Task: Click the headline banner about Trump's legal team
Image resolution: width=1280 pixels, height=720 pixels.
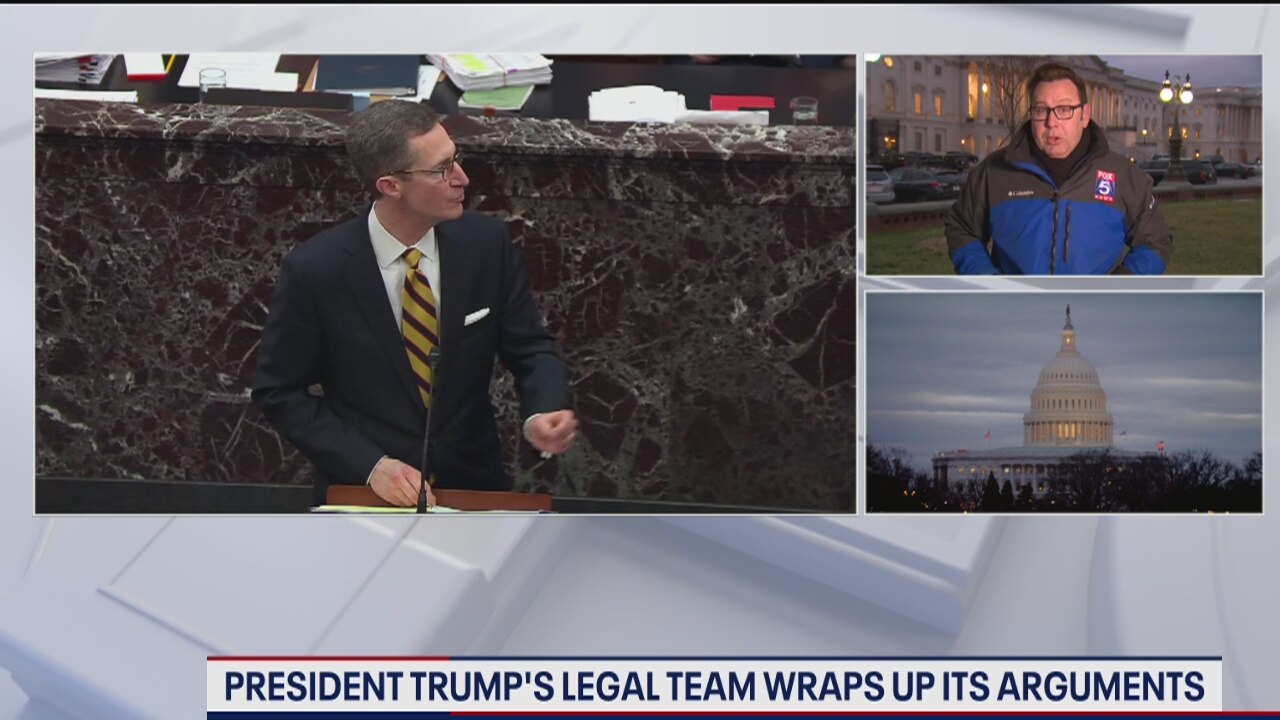Action: (714, 686)
